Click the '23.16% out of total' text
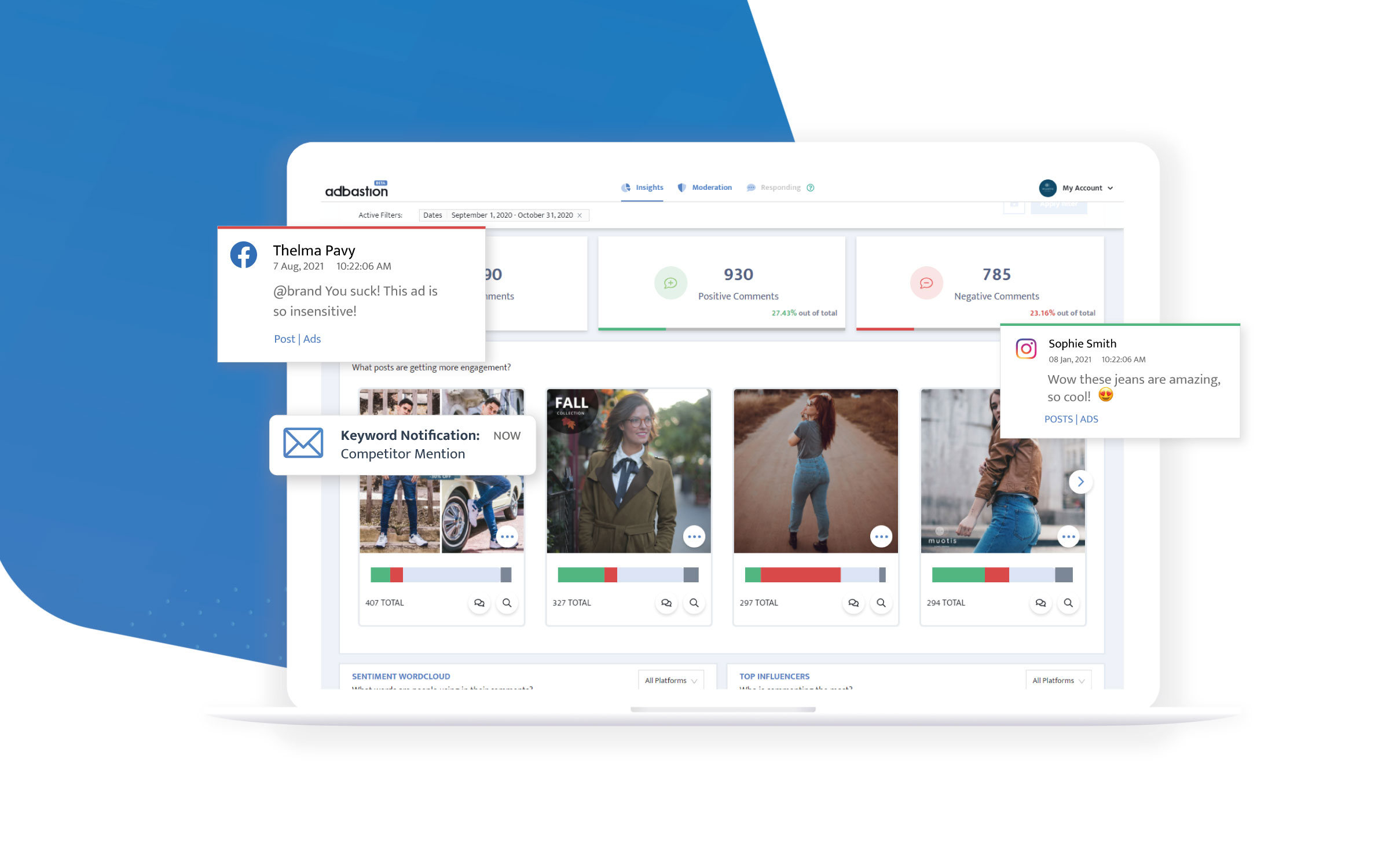Screen dimensions: 1400x848 (1062, 313)
